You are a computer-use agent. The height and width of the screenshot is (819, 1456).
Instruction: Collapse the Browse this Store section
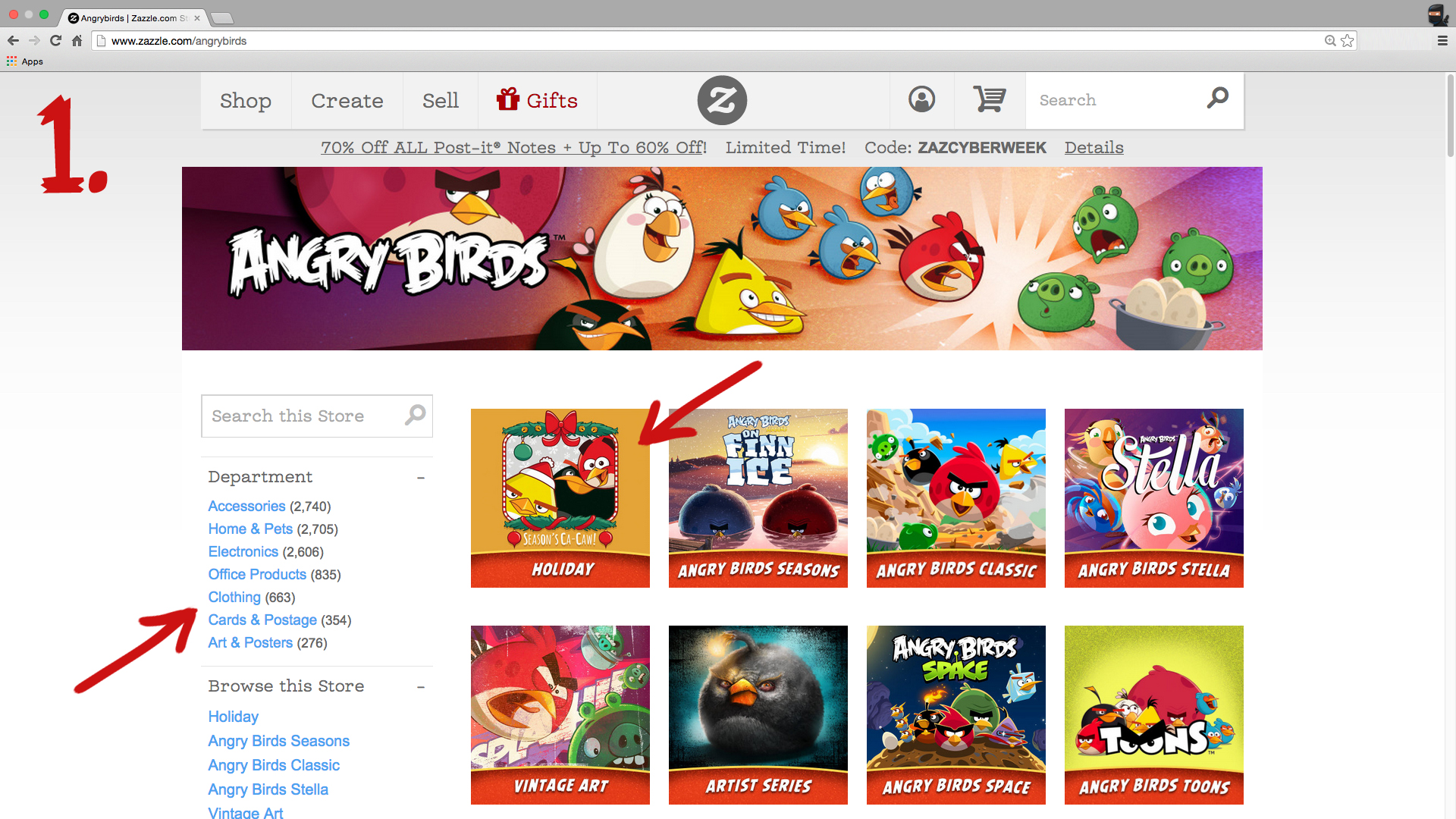[x=420, y=687]
